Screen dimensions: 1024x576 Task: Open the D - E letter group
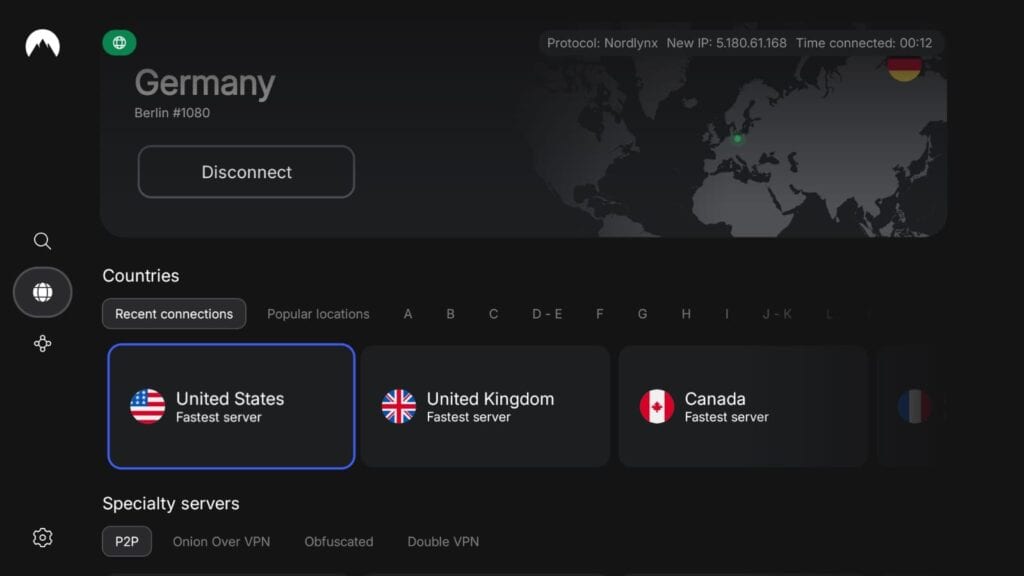(x=548, y=313)
